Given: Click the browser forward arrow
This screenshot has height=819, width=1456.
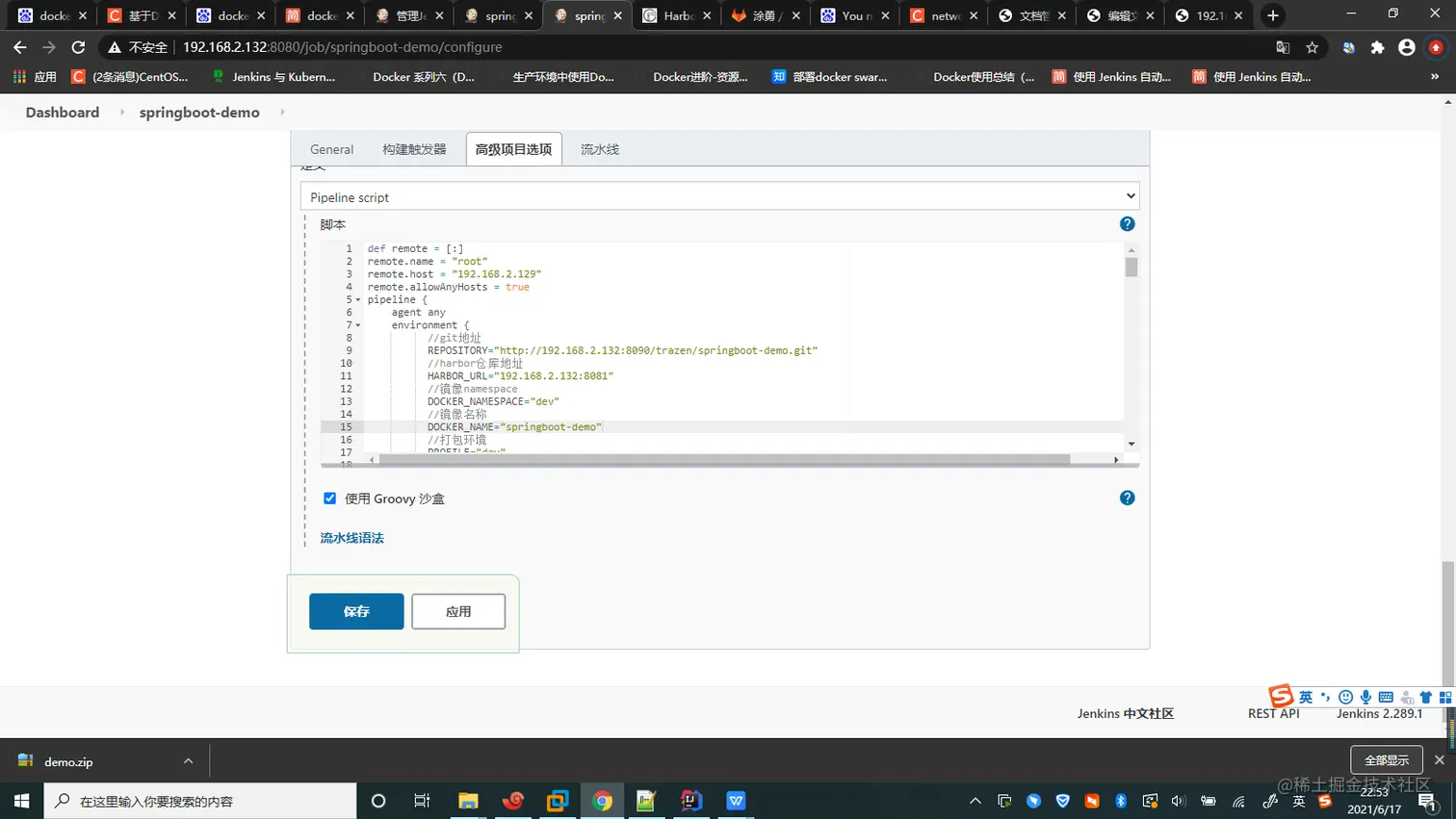Looking at the screenshot, I should [x=49, y=47].
